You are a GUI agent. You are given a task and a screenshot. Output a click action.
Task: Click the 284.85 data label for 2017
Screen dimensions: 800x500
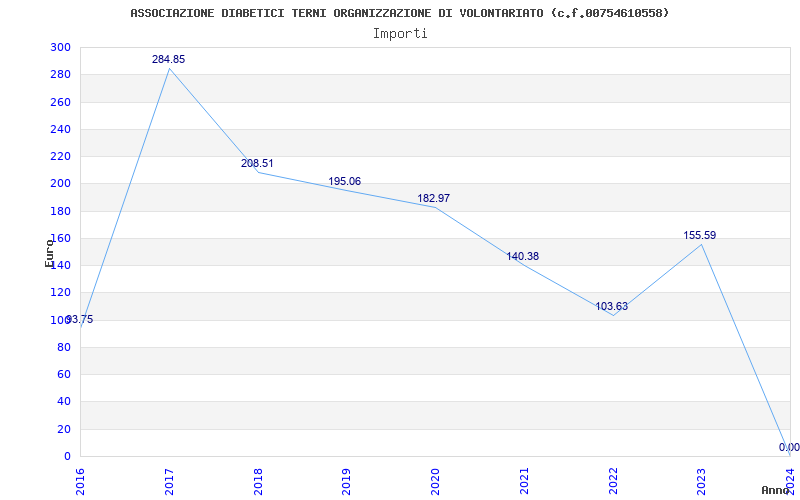168,59
